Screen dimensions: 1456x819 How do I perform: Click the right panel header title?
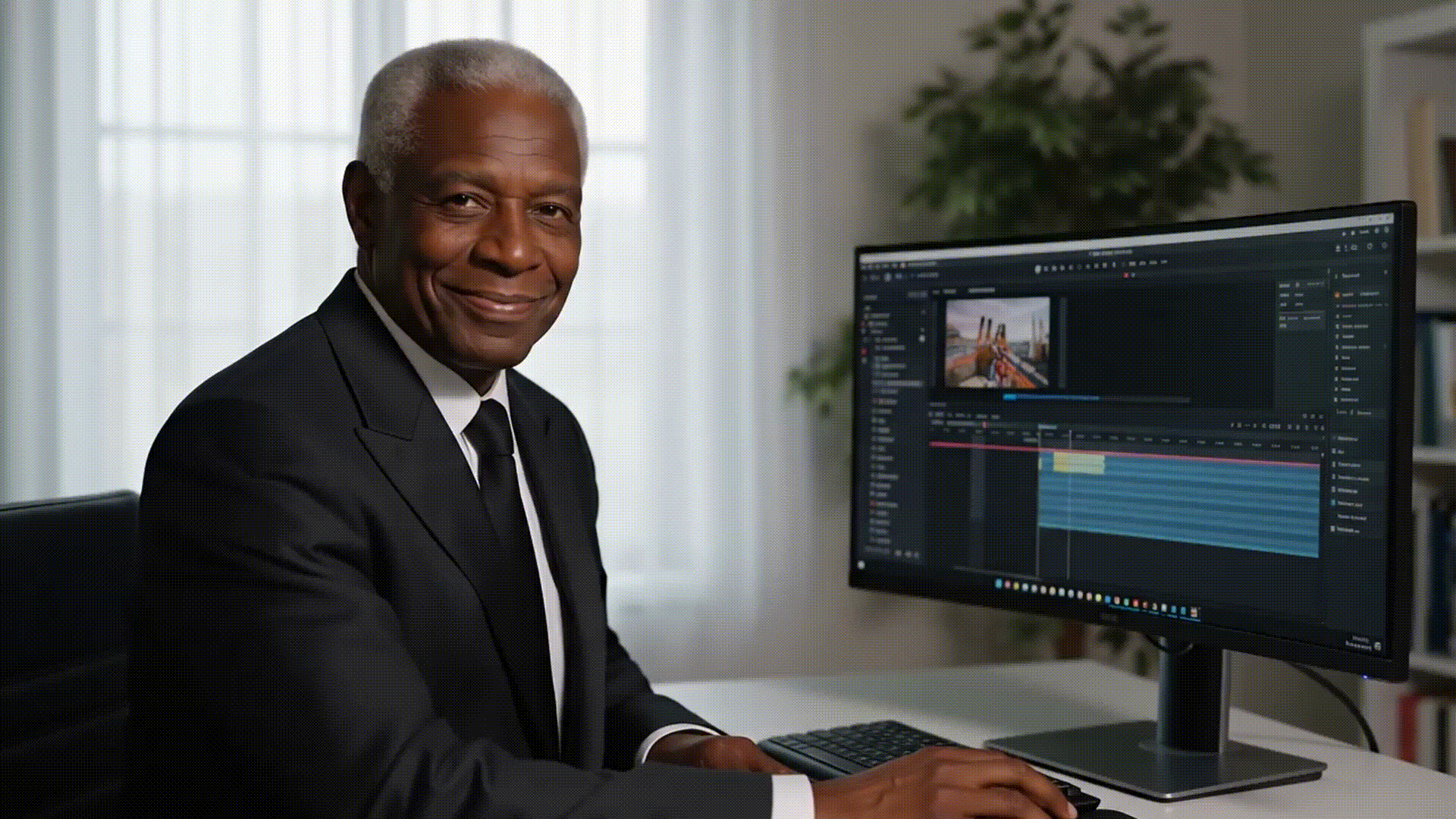1350,276
